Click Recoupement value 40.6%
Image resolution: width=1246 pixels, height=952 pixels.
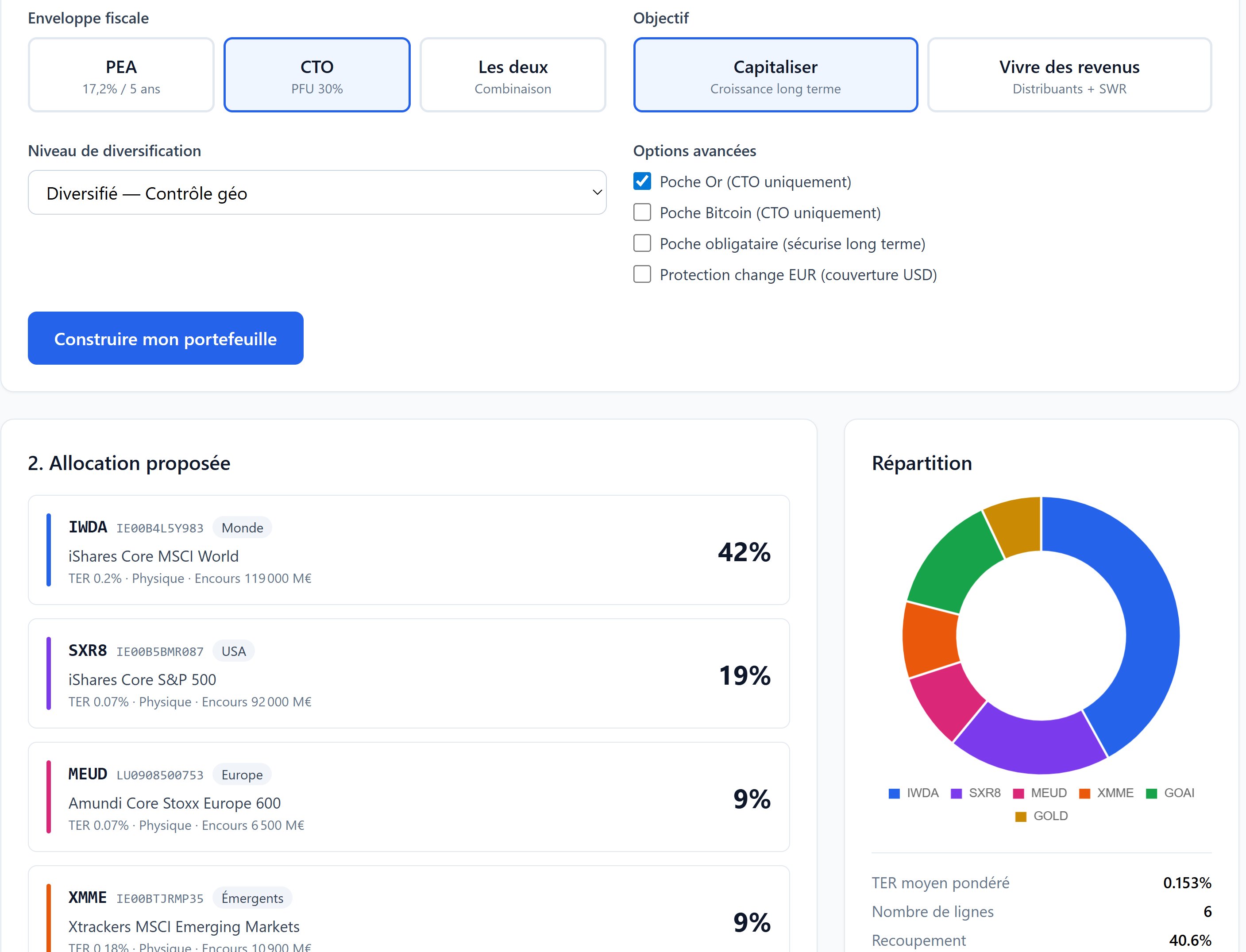point(1190,940)
